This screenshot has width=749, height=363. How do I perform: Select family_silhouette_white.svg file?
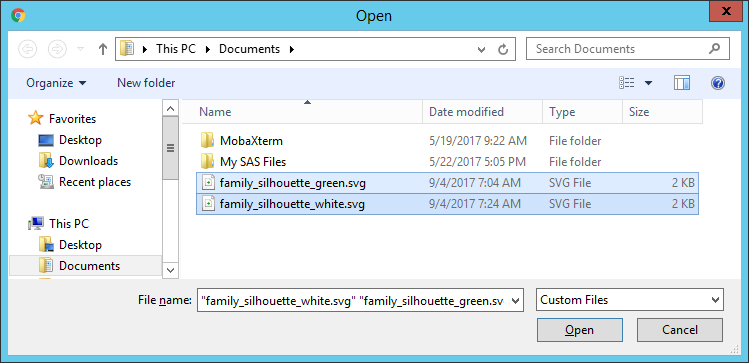(x=447, y=204)
